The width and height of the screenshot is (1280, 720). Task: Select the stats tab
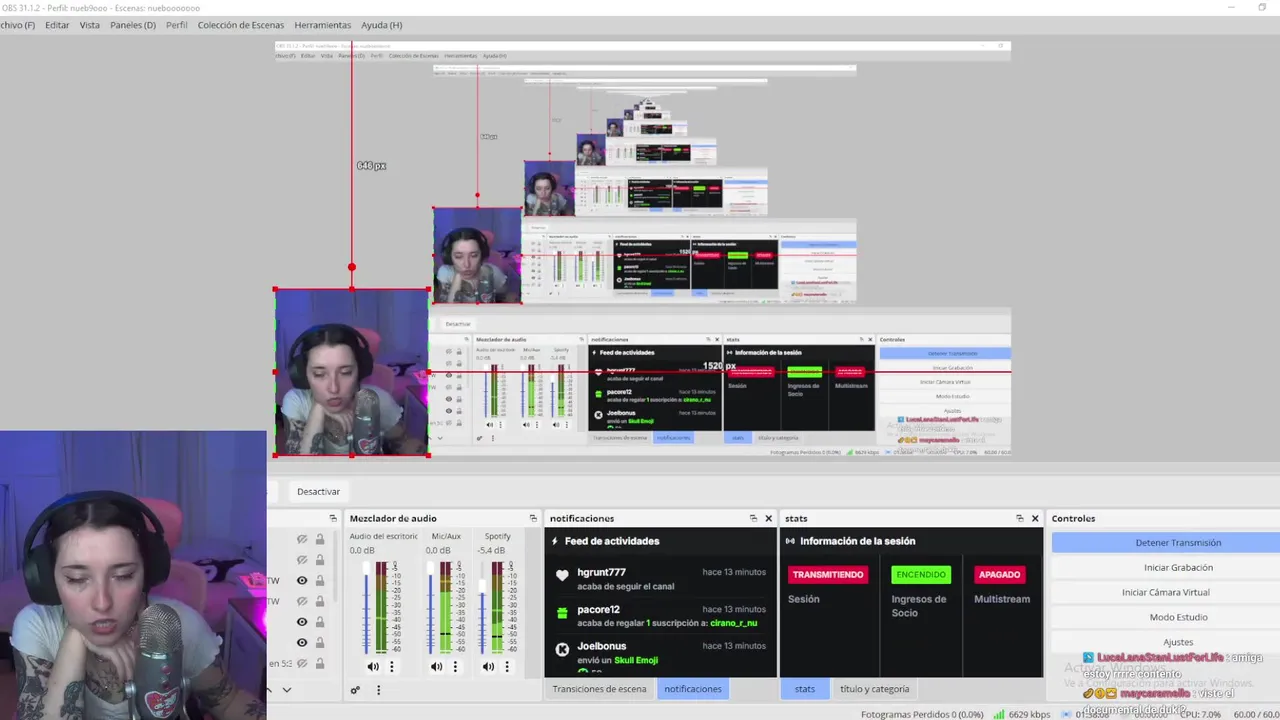805,689
